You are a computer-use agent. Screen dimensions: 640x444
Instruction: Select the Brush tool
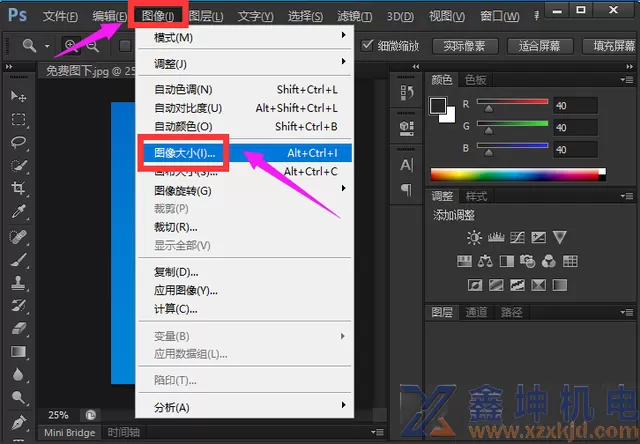pos(18,260)
